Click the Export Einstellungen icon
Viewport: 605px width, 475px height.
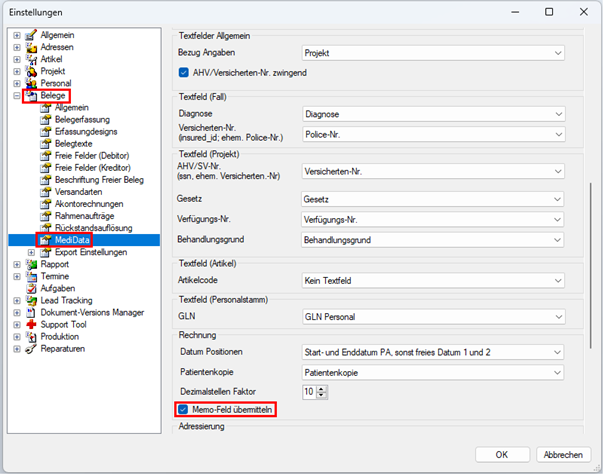(x=46, y=252)
